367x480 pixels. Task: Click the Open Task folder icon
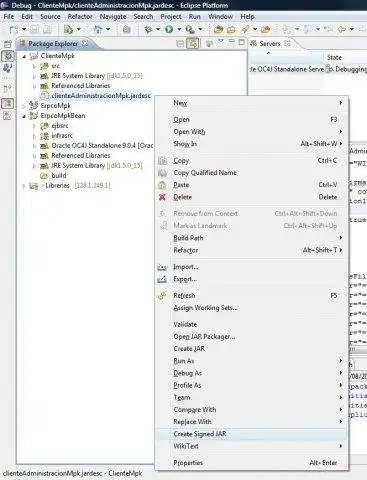point(231,30)
